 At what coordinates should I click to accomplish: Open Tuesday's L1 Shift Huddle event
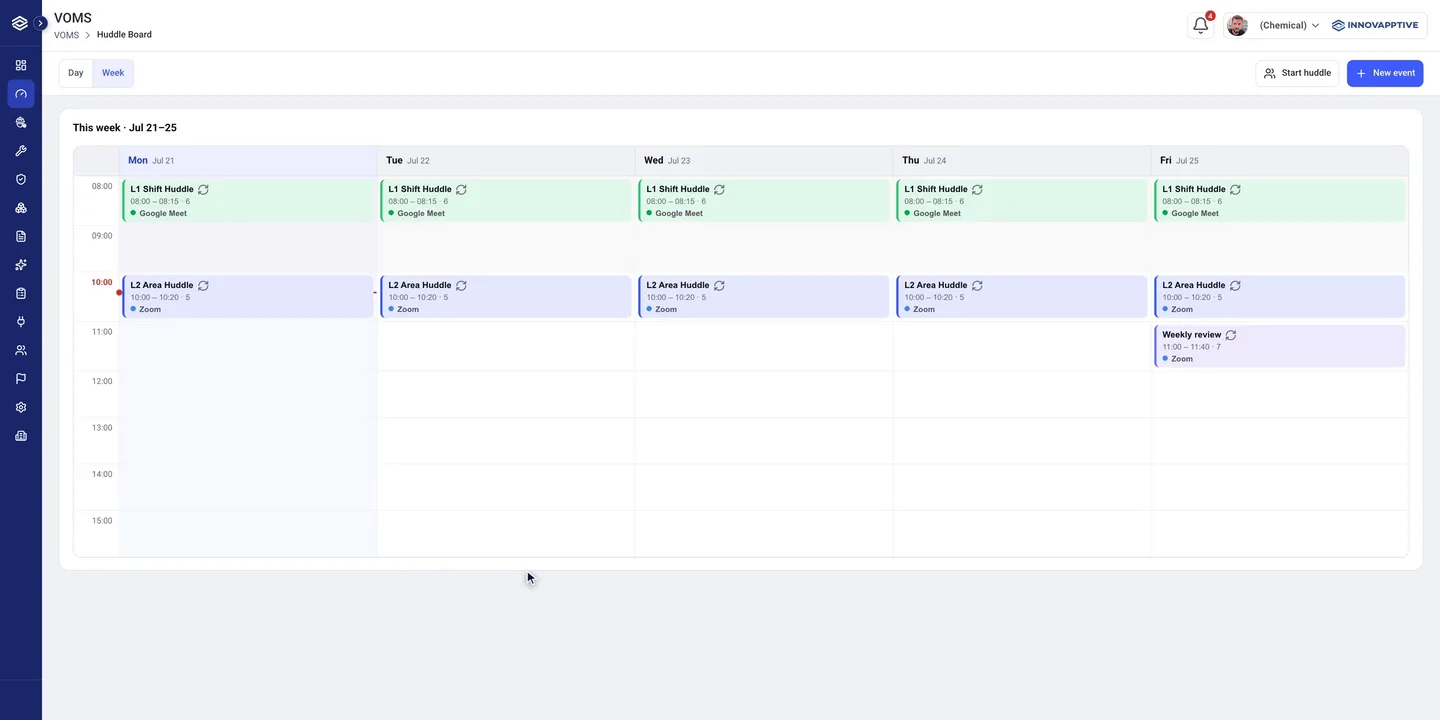(506, 200)
